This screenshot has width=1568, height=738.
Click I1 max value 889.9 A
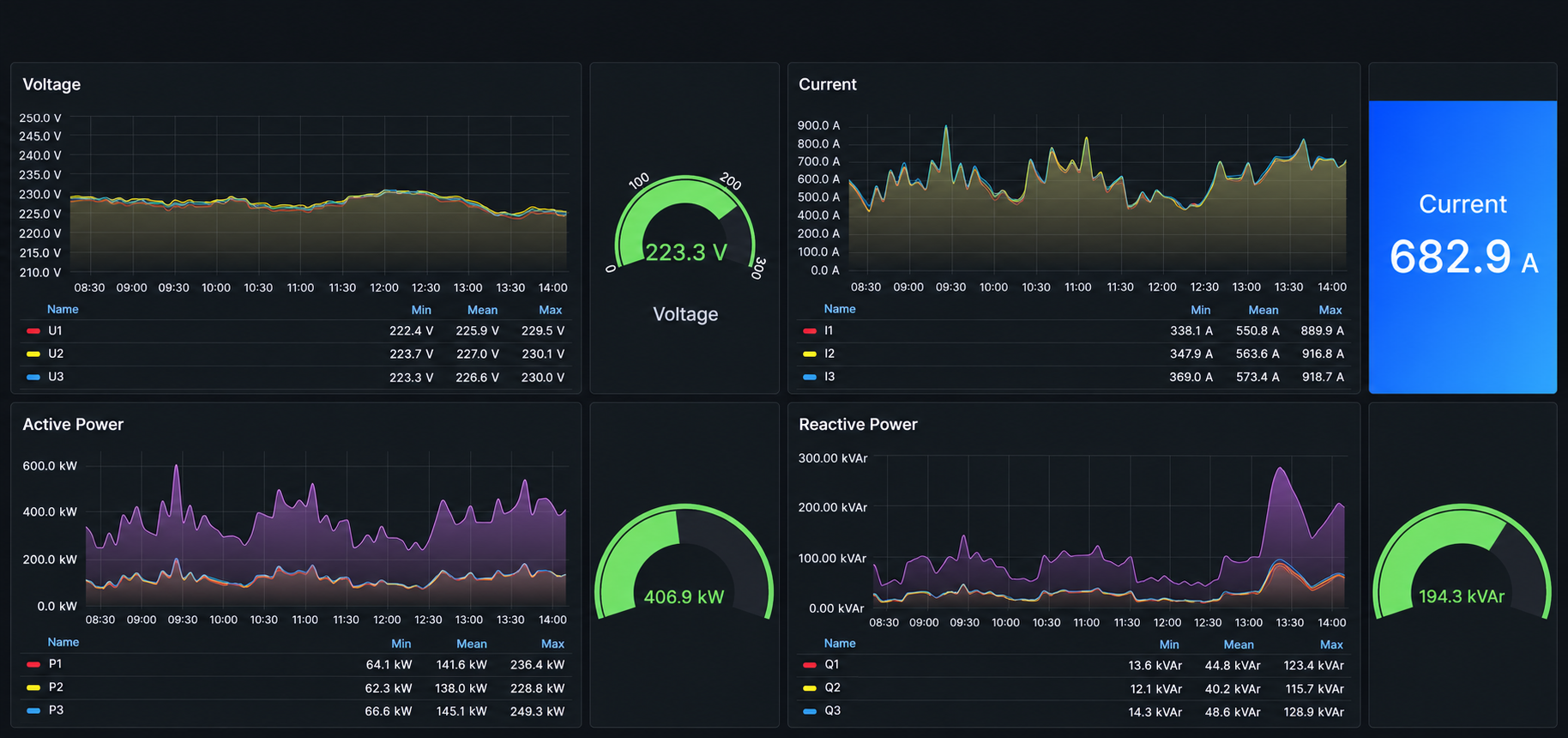click(1323, 330)
